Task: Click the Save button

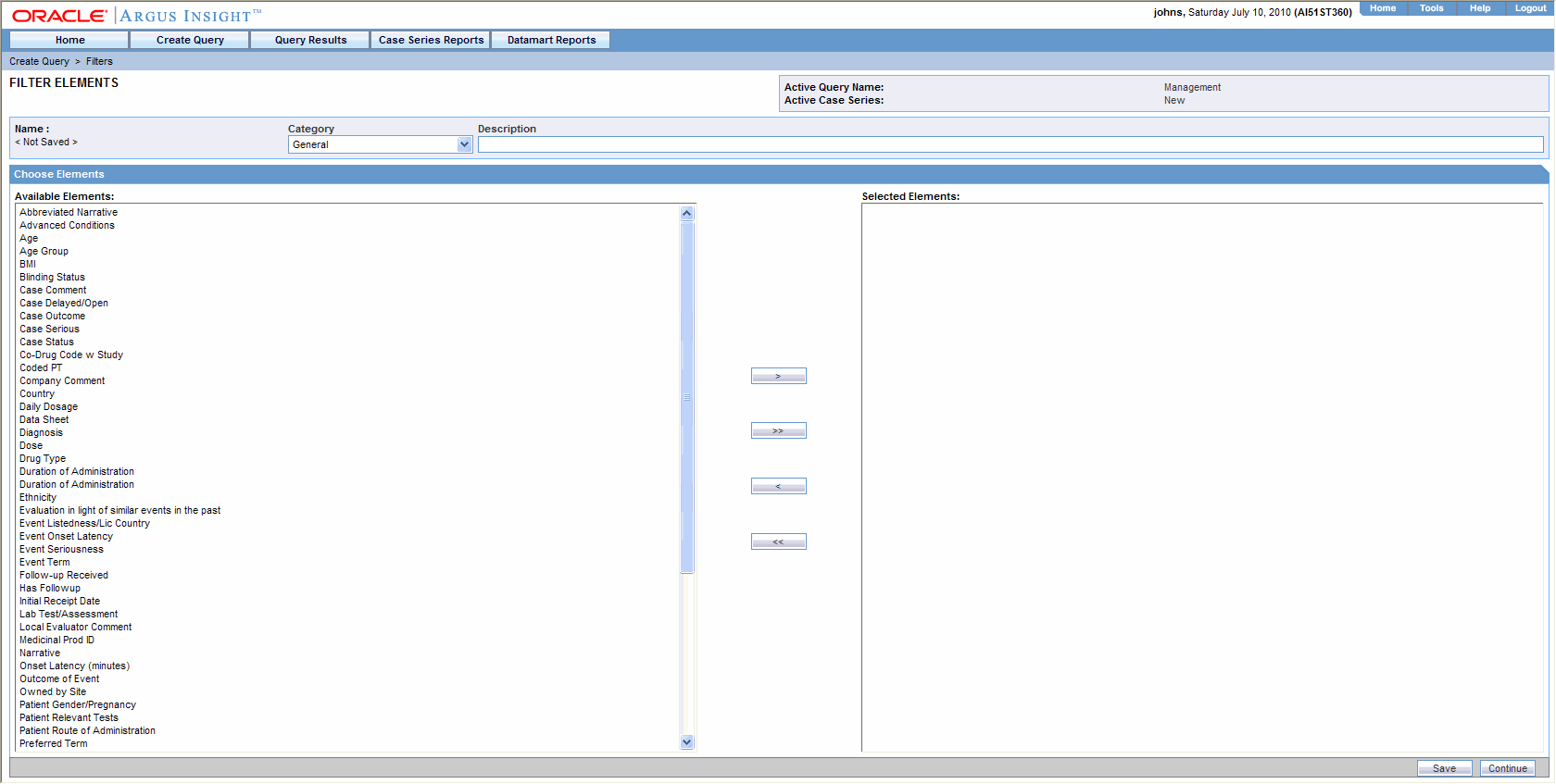Action: tap(1444, 768)
